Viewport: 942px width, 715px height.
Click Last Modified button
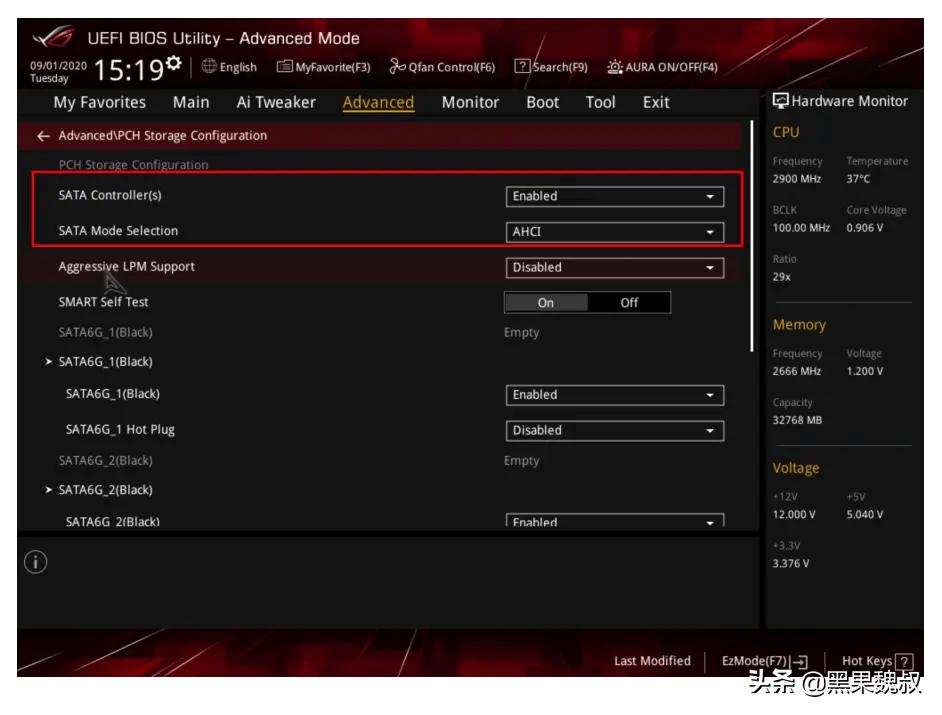pos(652,661)
